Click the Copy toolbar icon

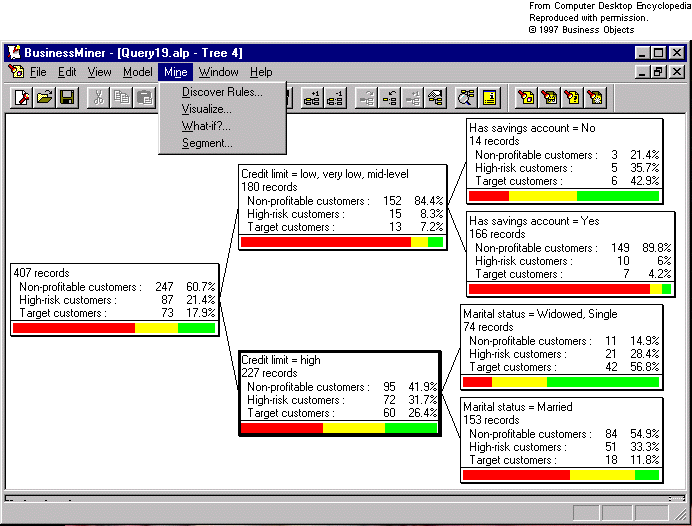(x=121, y=97)
